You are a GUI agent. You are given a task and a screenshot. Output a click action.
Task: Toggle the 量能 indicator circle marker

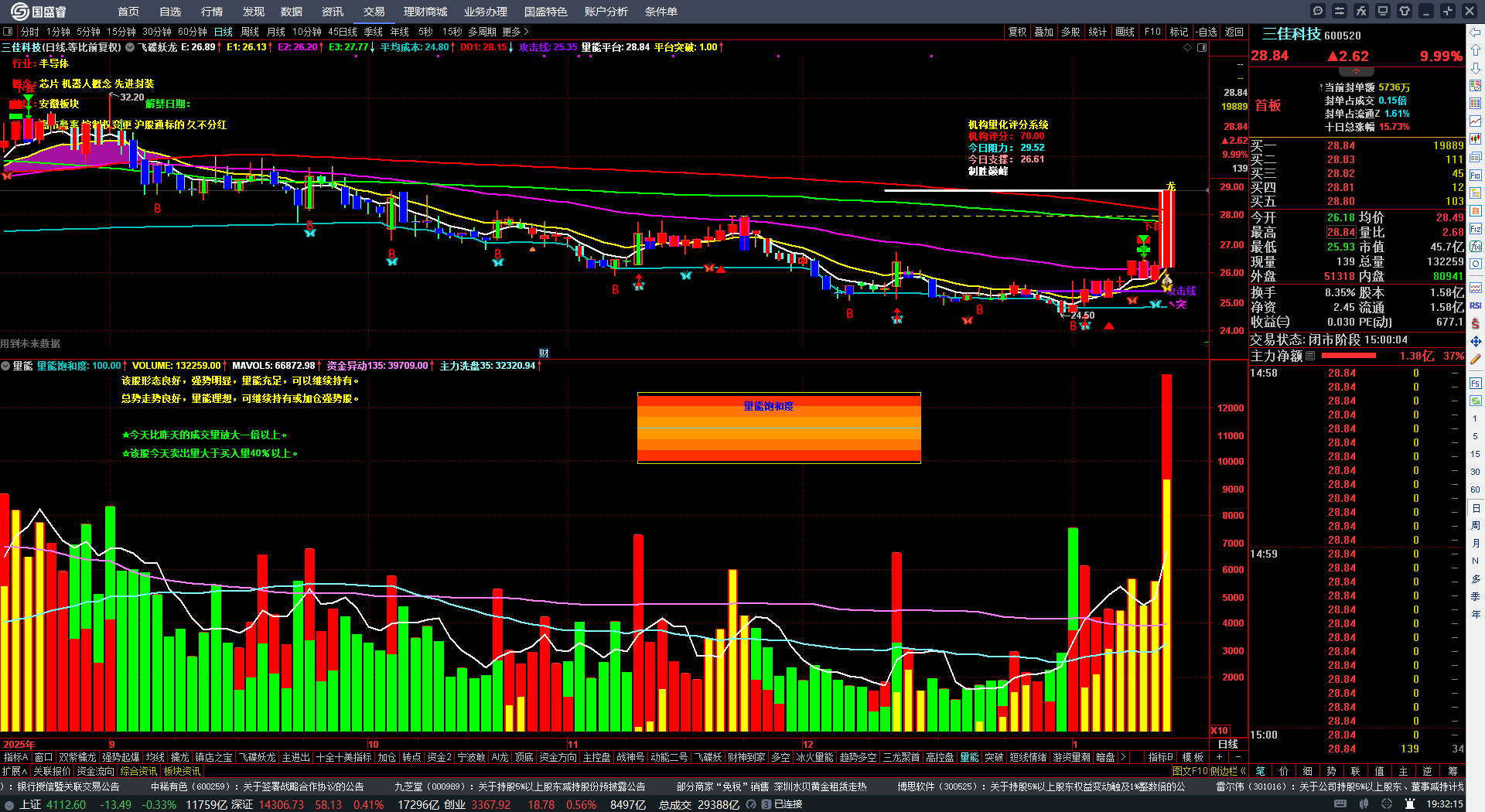click(x=5, y=366)
